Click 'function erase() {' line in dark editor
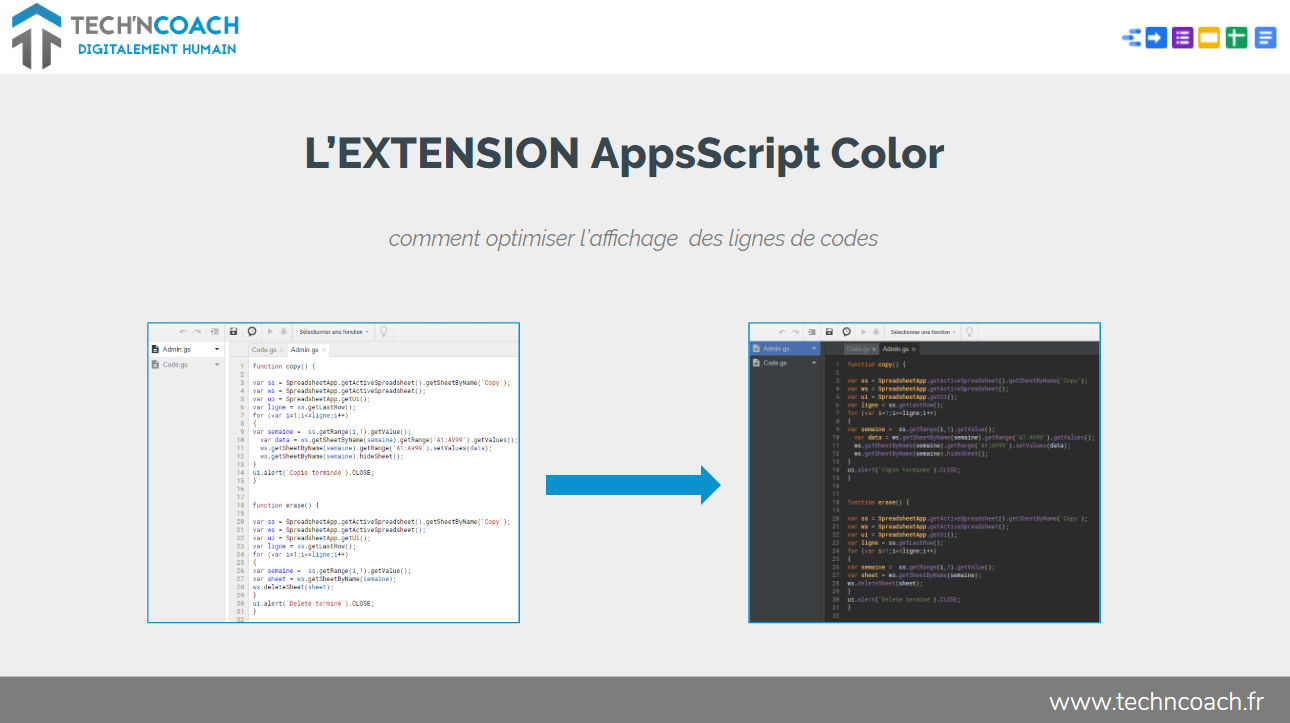 click(879, 502)
